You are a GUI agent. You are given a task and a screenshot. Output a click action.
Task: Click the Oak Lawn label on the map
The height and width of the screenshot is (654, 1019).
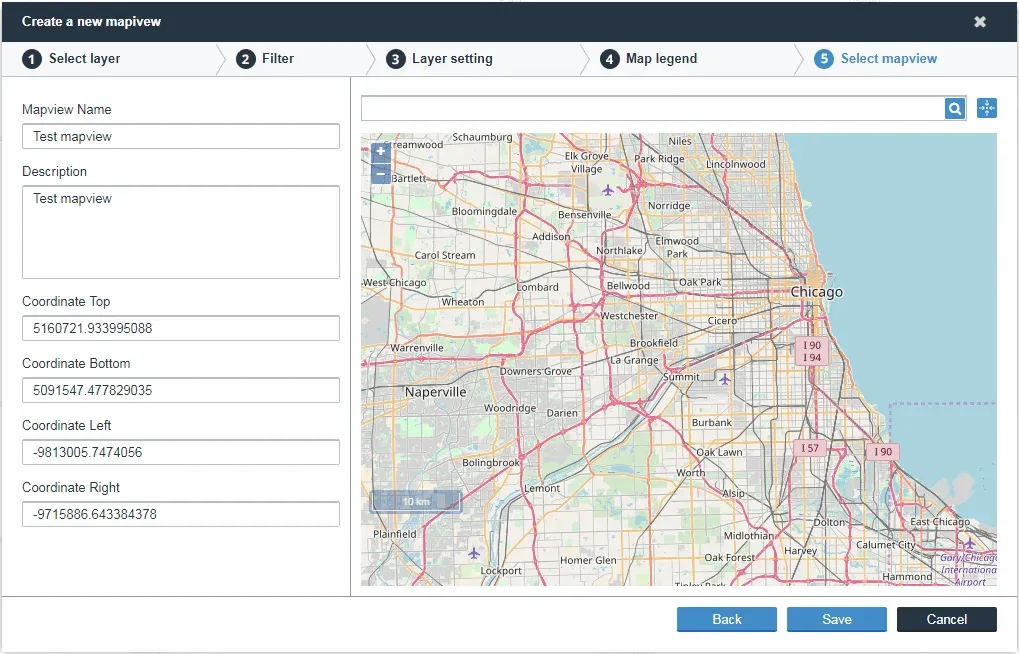click(x=719, y=452)
